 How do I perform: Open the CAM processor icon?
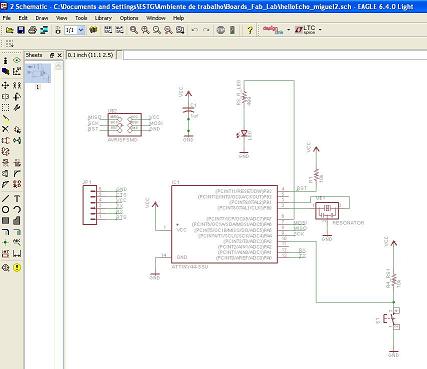tap(44, 30)
